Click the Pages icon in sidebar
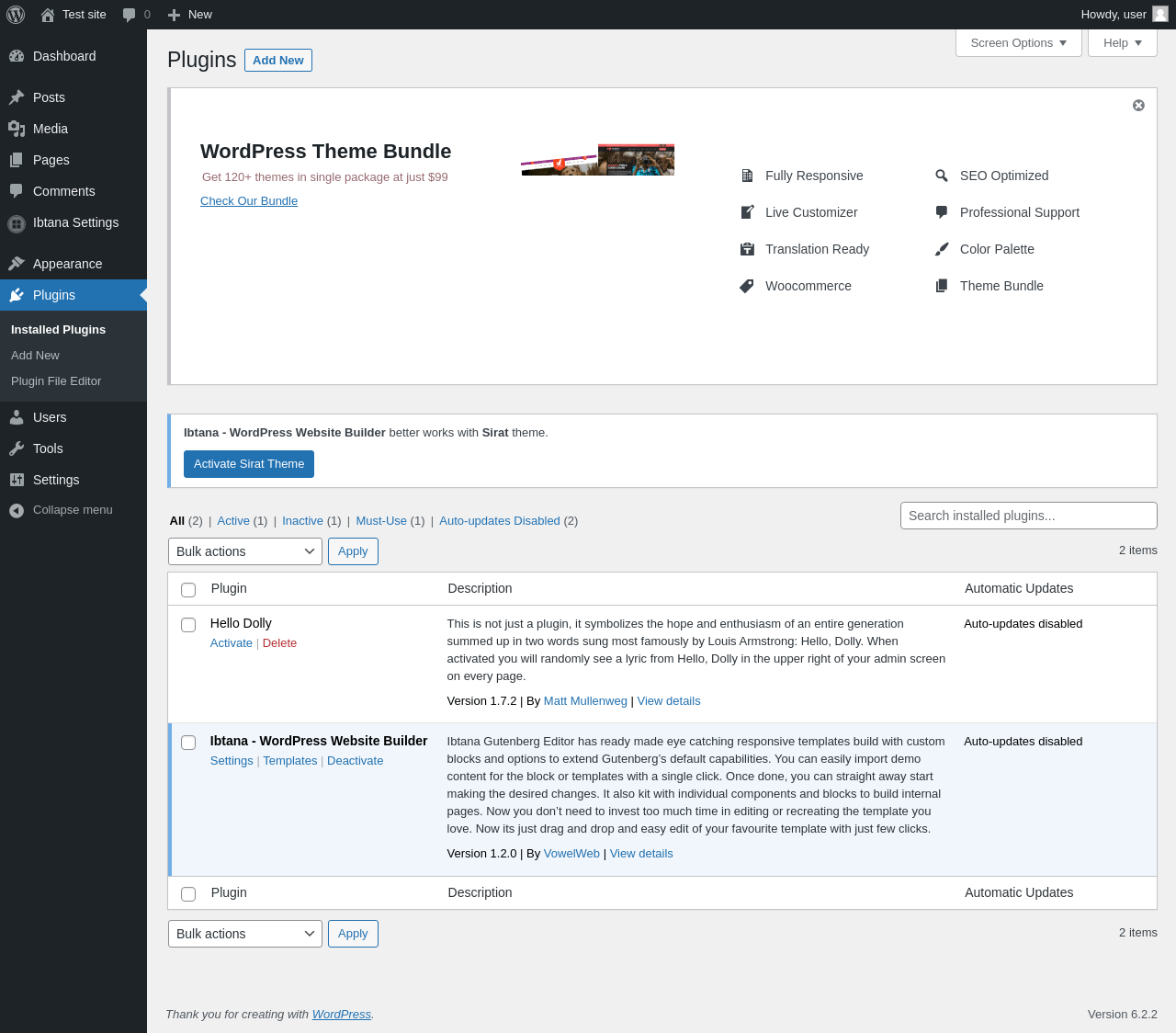The image size is (1176, 1033). 17,160
